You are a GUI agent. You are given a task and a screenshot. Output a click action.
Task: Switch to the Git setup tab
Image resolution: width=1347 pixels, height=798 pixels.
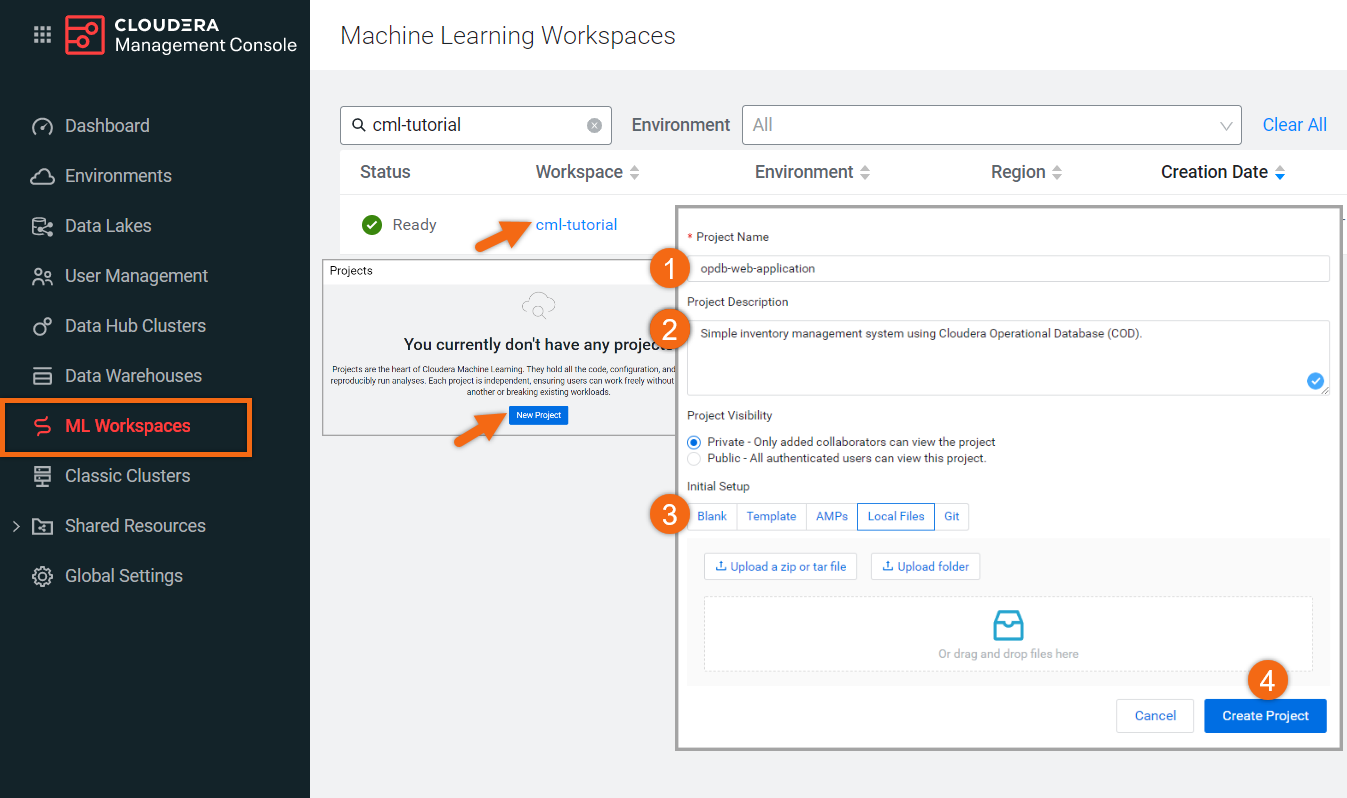[951, 516]
